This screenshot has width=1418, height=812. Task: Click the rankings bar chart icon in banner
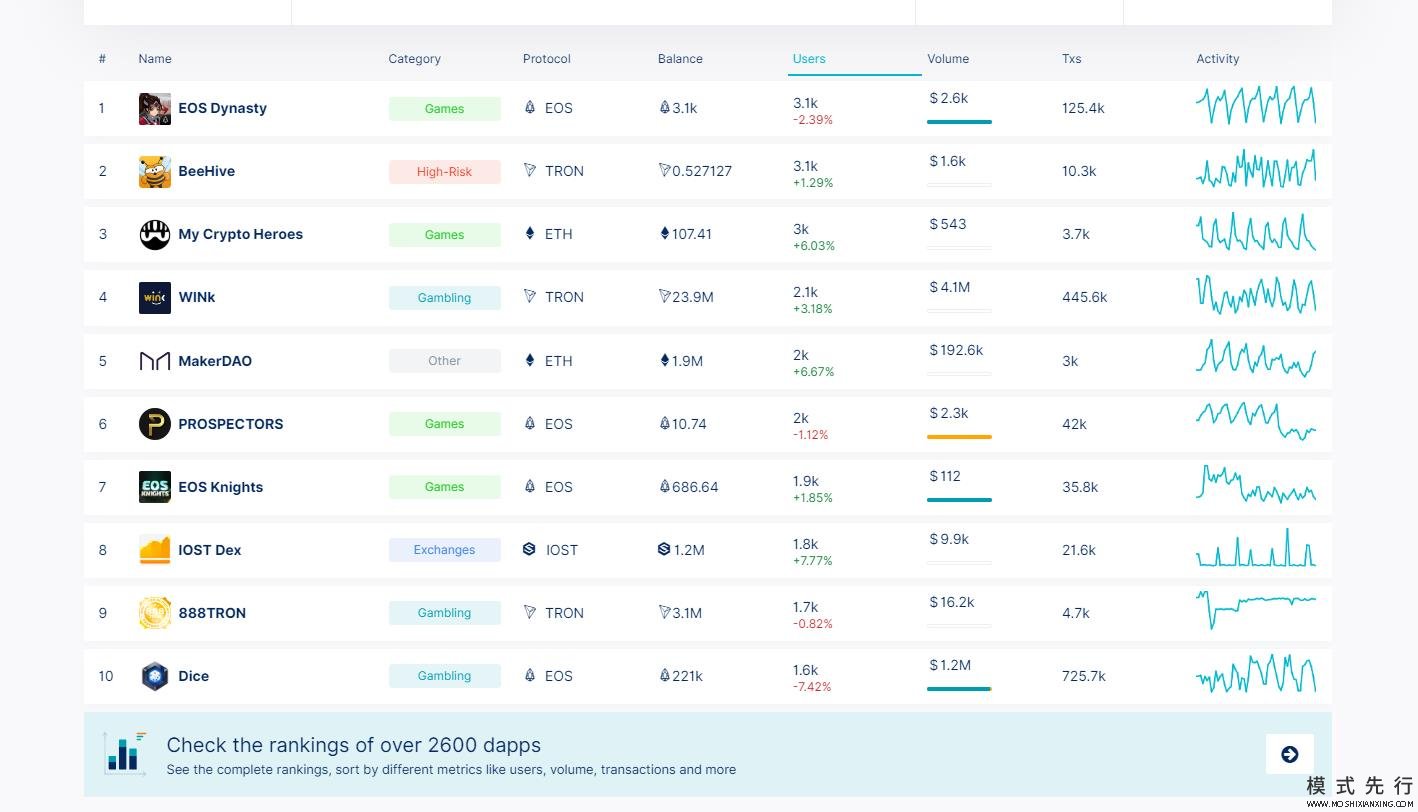[x=125, y=752]
